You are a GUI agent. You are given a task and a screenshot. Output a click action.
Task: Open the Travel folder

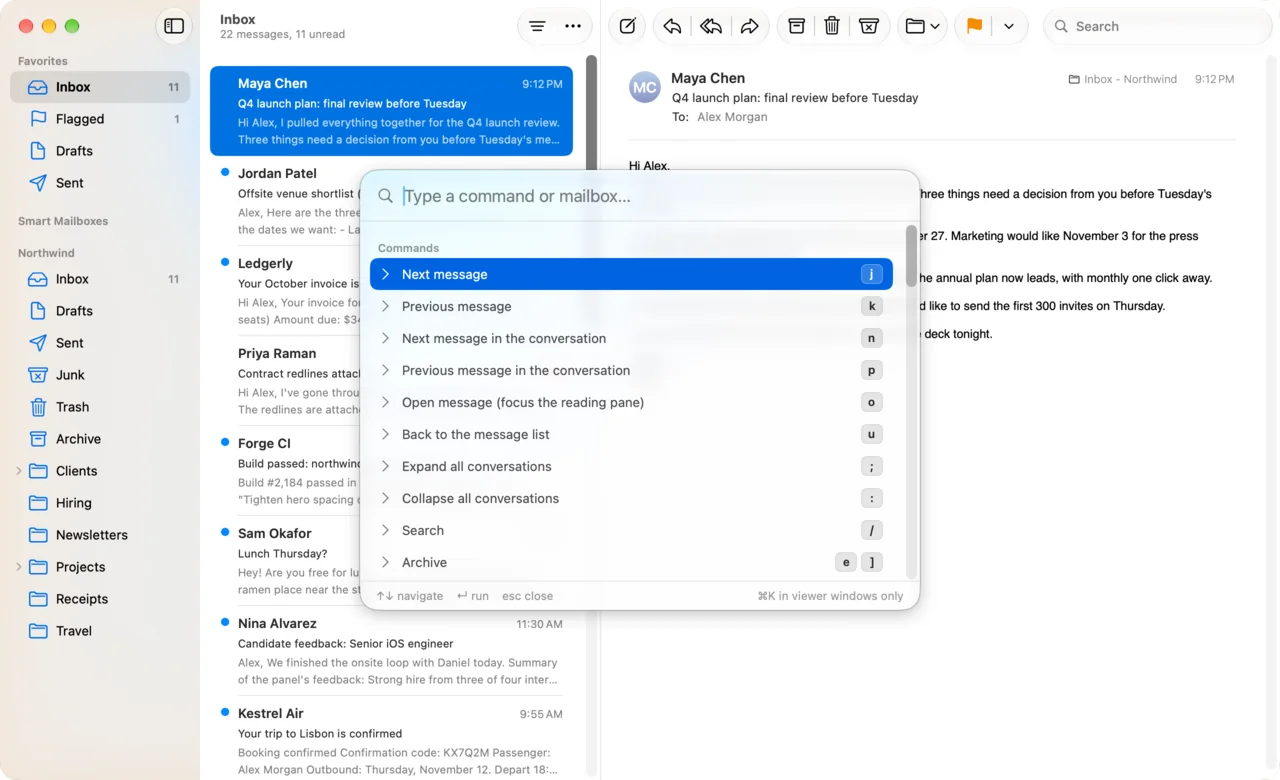click(100, 631)
